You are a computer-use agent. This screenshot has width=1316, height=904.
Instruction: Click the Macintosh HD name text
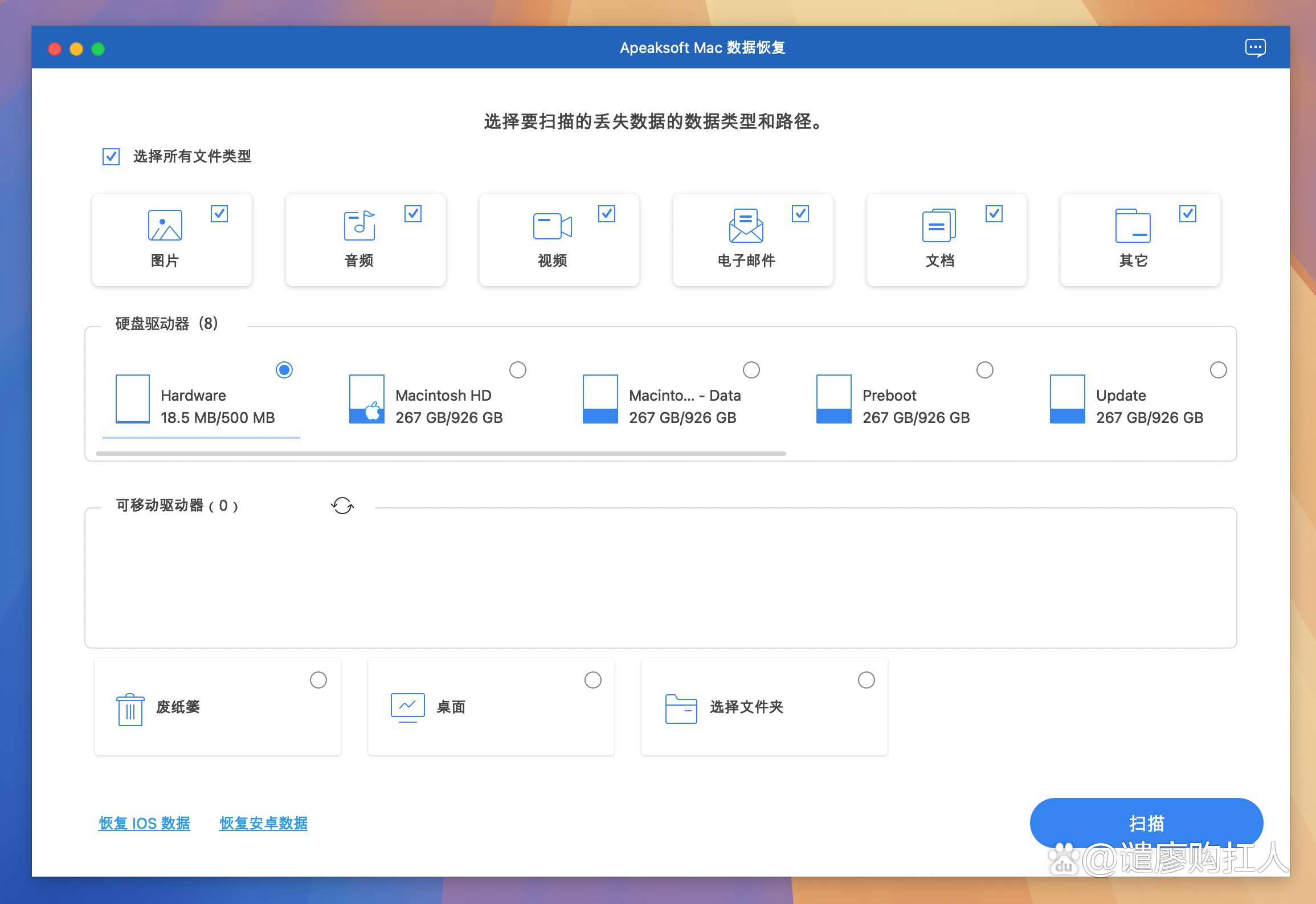click(443, 396)
